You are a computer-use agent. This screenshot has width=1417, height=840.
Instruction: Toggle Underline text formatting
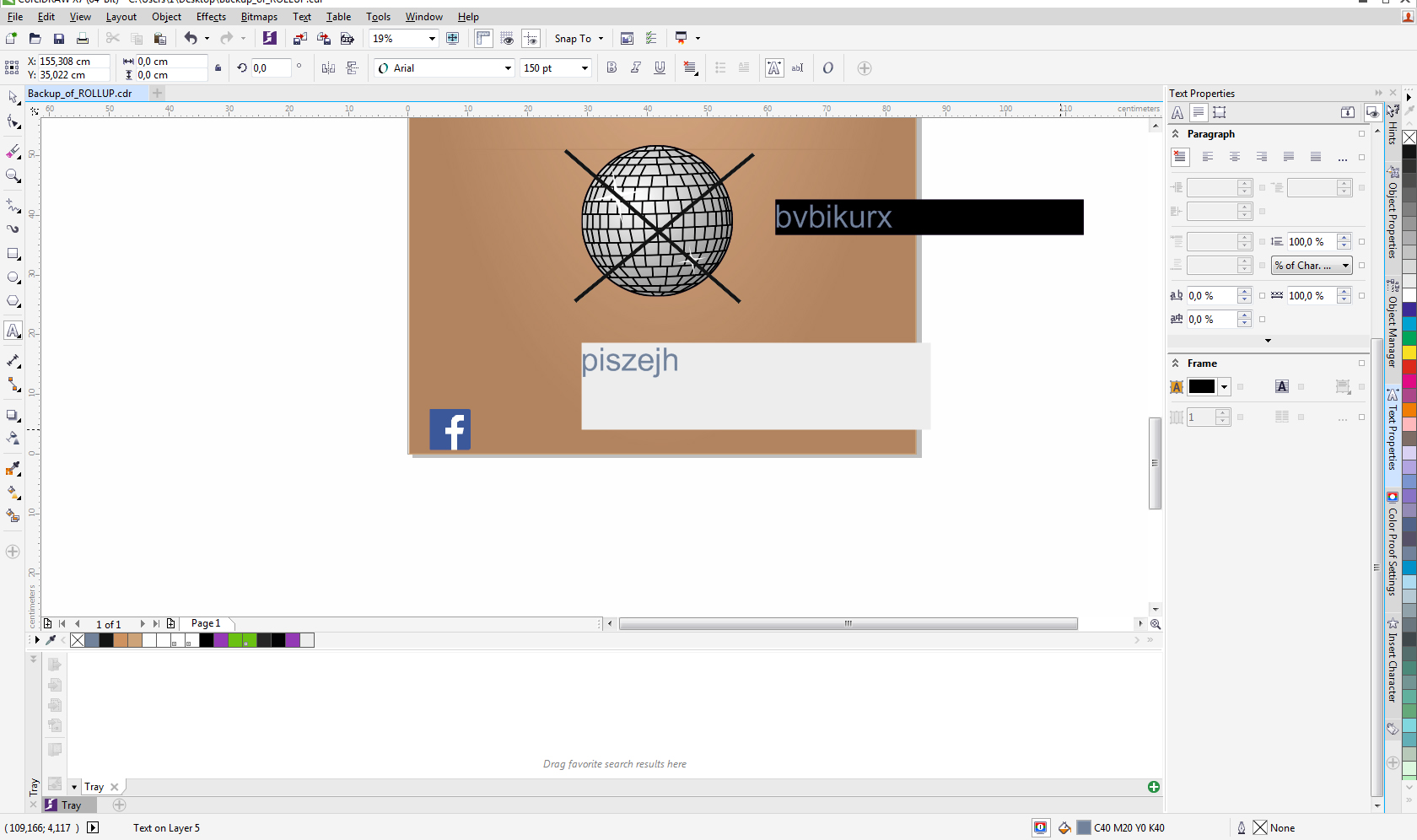tap(660, 68)
